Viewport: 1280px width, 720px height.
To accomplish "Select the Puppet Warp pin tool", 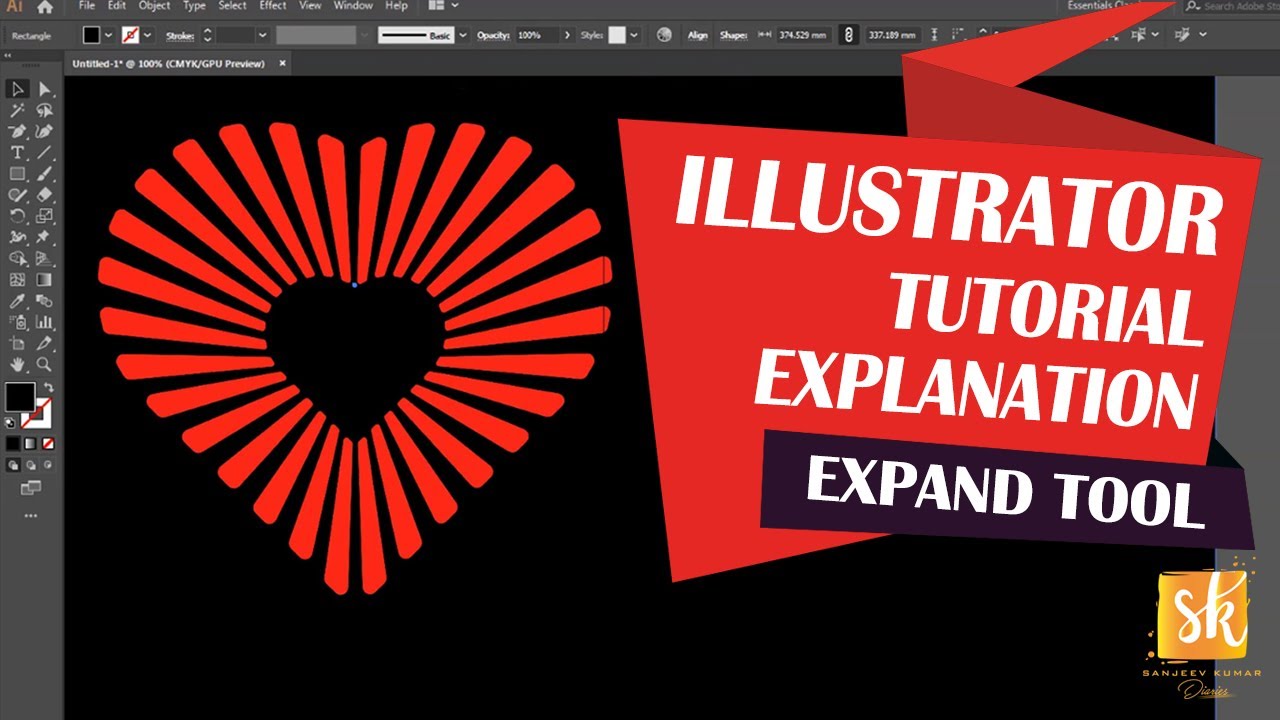I will 44,237.
